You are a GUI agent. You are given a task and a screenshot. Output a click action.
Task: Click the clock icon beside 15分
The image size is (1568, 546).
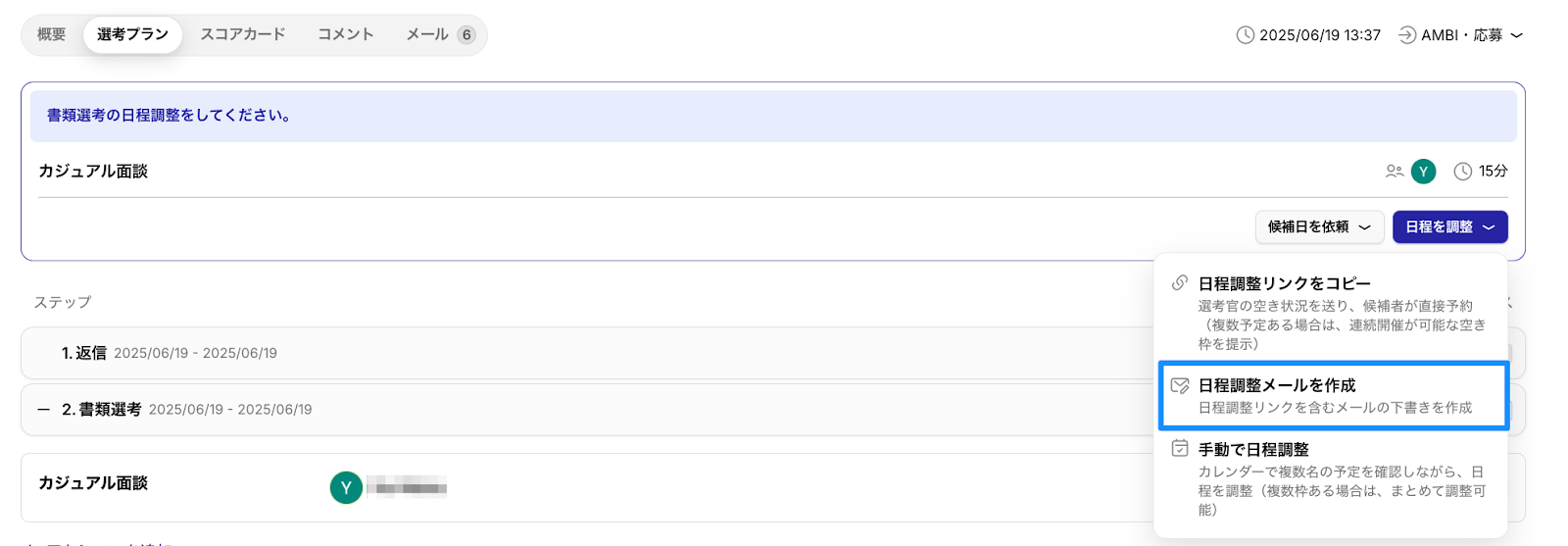pos(1462,172)
